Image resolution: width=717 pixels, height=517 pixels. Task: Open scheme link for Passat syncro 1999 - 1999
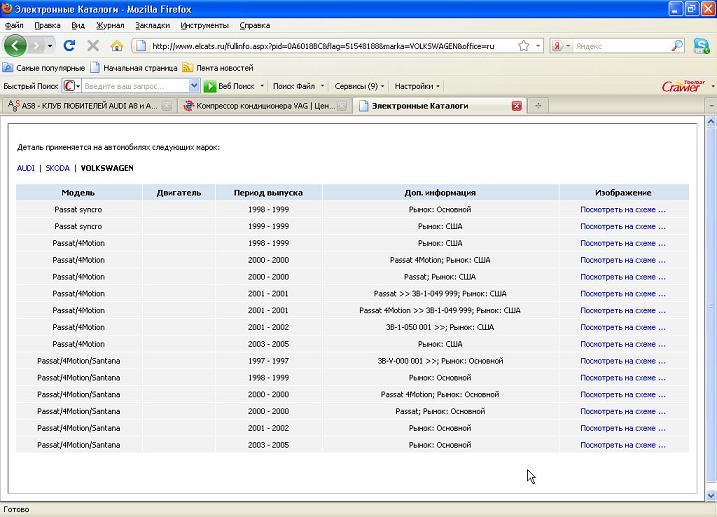[x=623, y=226]
